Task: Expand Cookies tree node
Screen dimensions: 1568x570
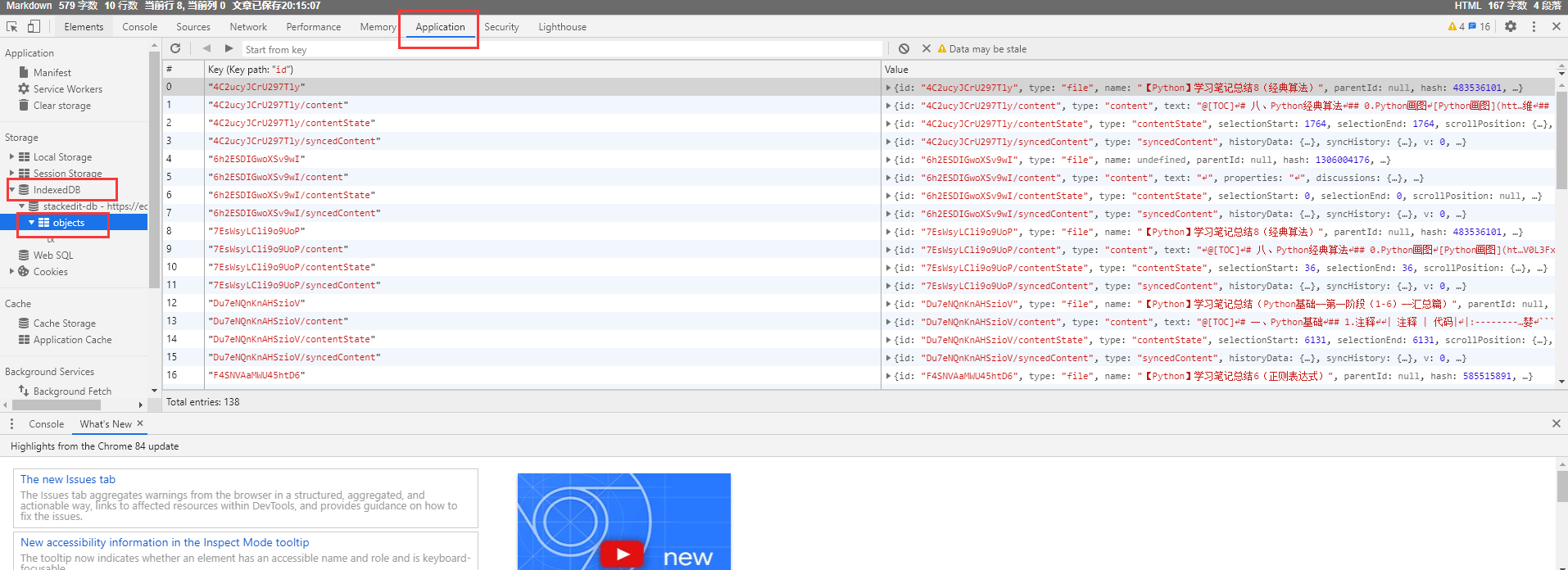Action: tap(11, 271)
